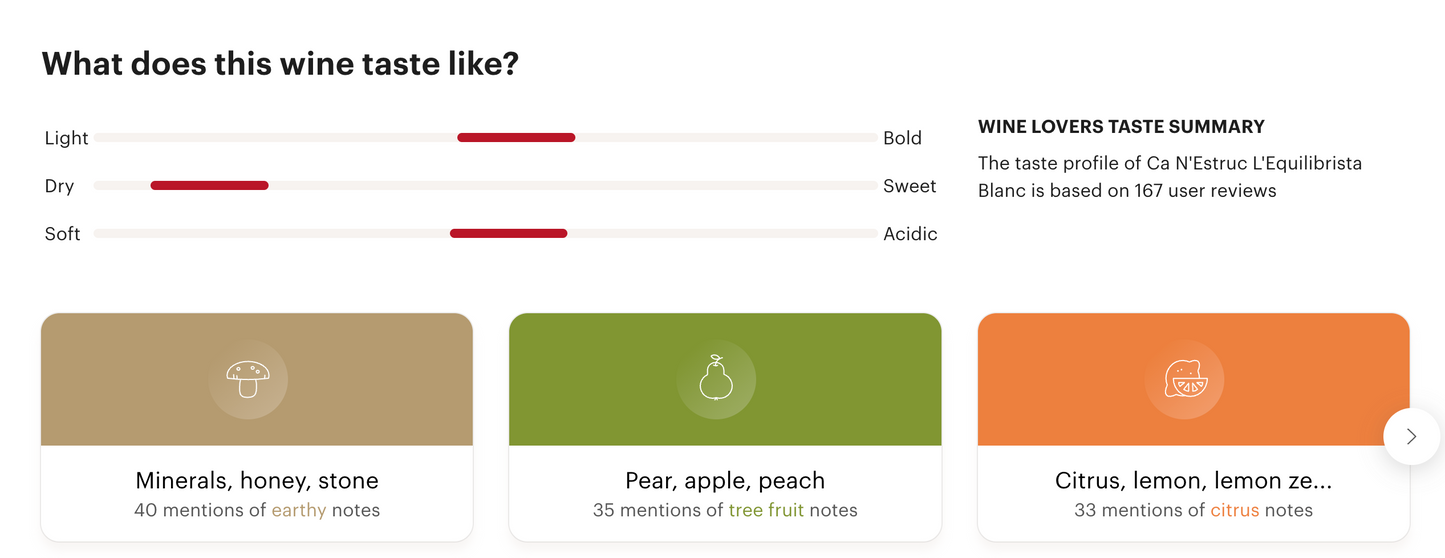Click the 'Bold' label
Image resolution: width=1445 pixels, height=558 pixels.
(x=902, y=138)
